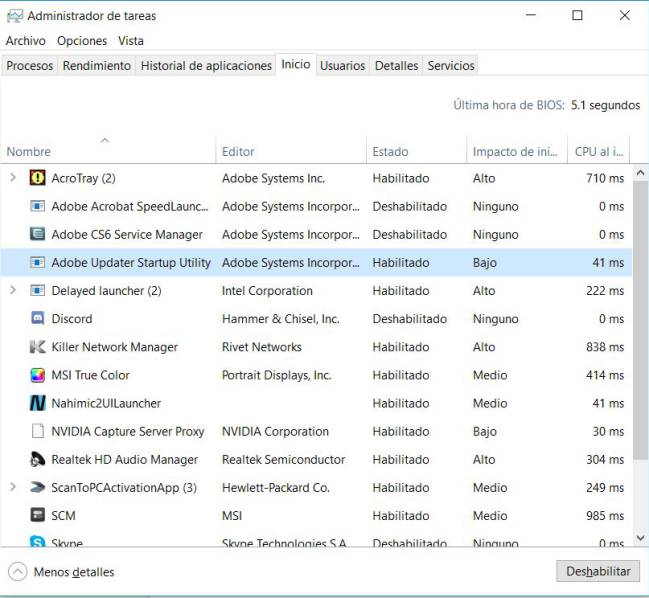Expand the ScanToPCActivationApp (3) group

(13, 487)
